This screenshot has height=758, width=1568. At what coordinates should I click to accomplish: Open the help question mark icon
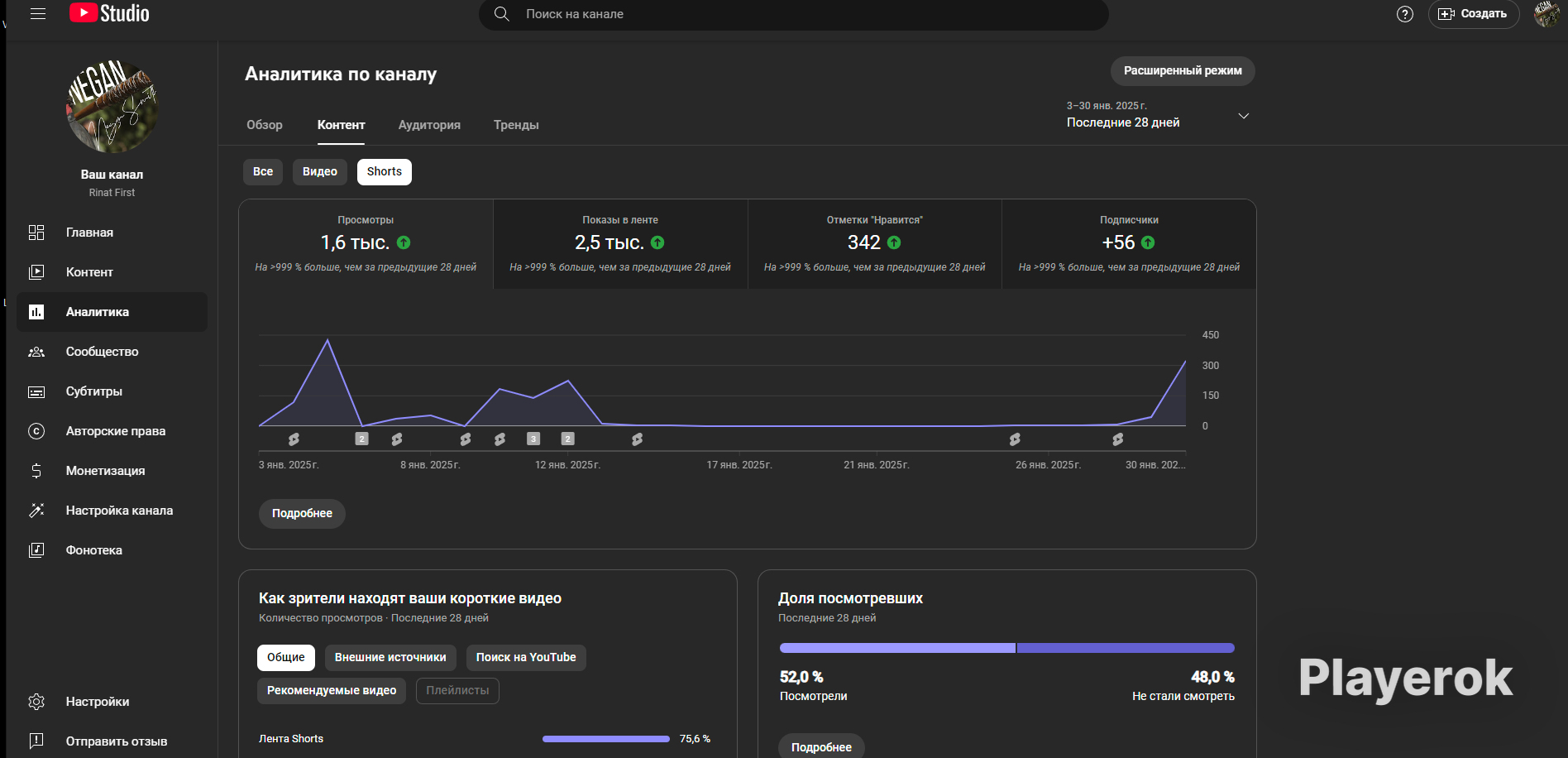[1404, 14]
